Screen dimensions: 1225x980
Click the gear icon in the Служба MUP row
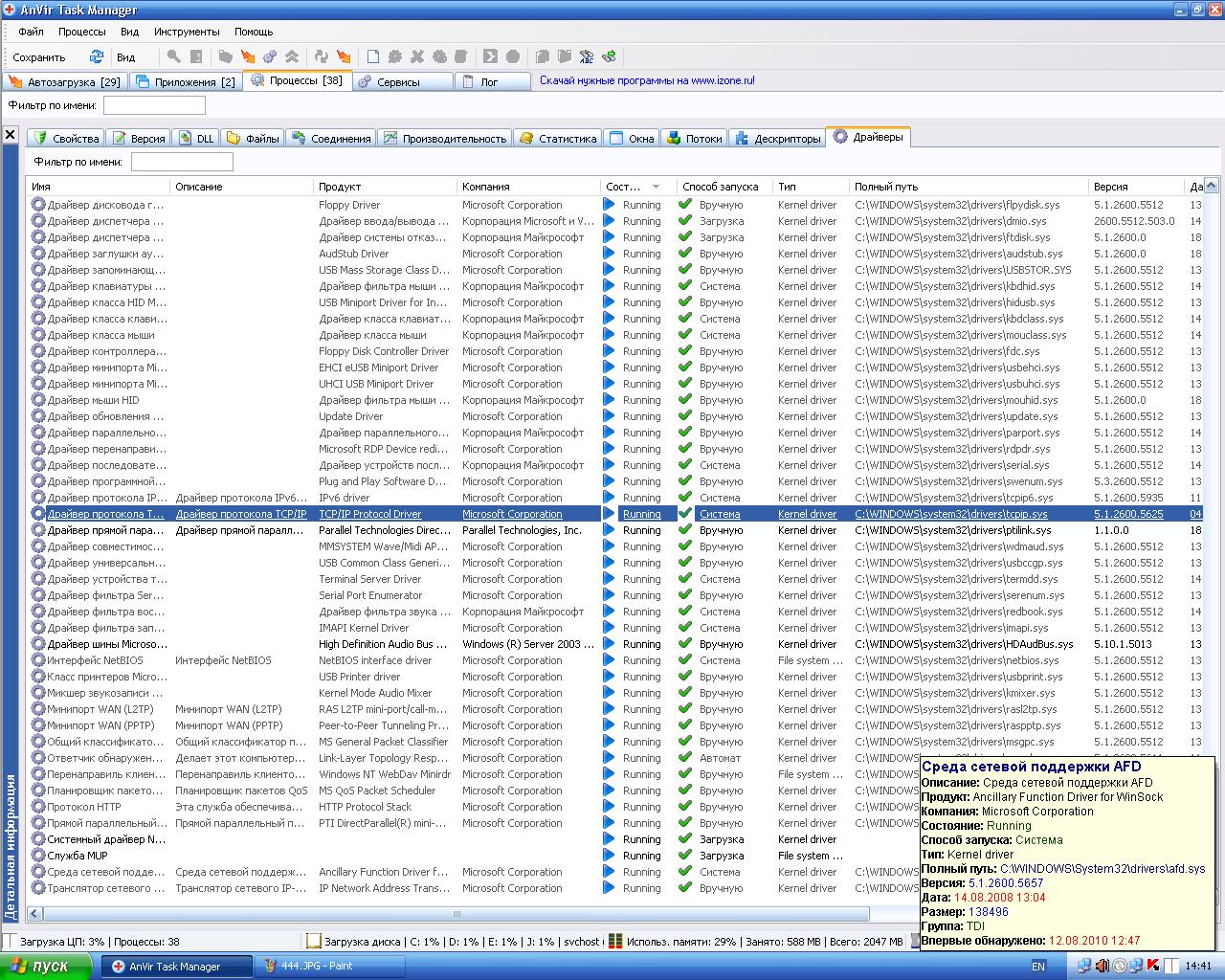(x=38, y=856)
